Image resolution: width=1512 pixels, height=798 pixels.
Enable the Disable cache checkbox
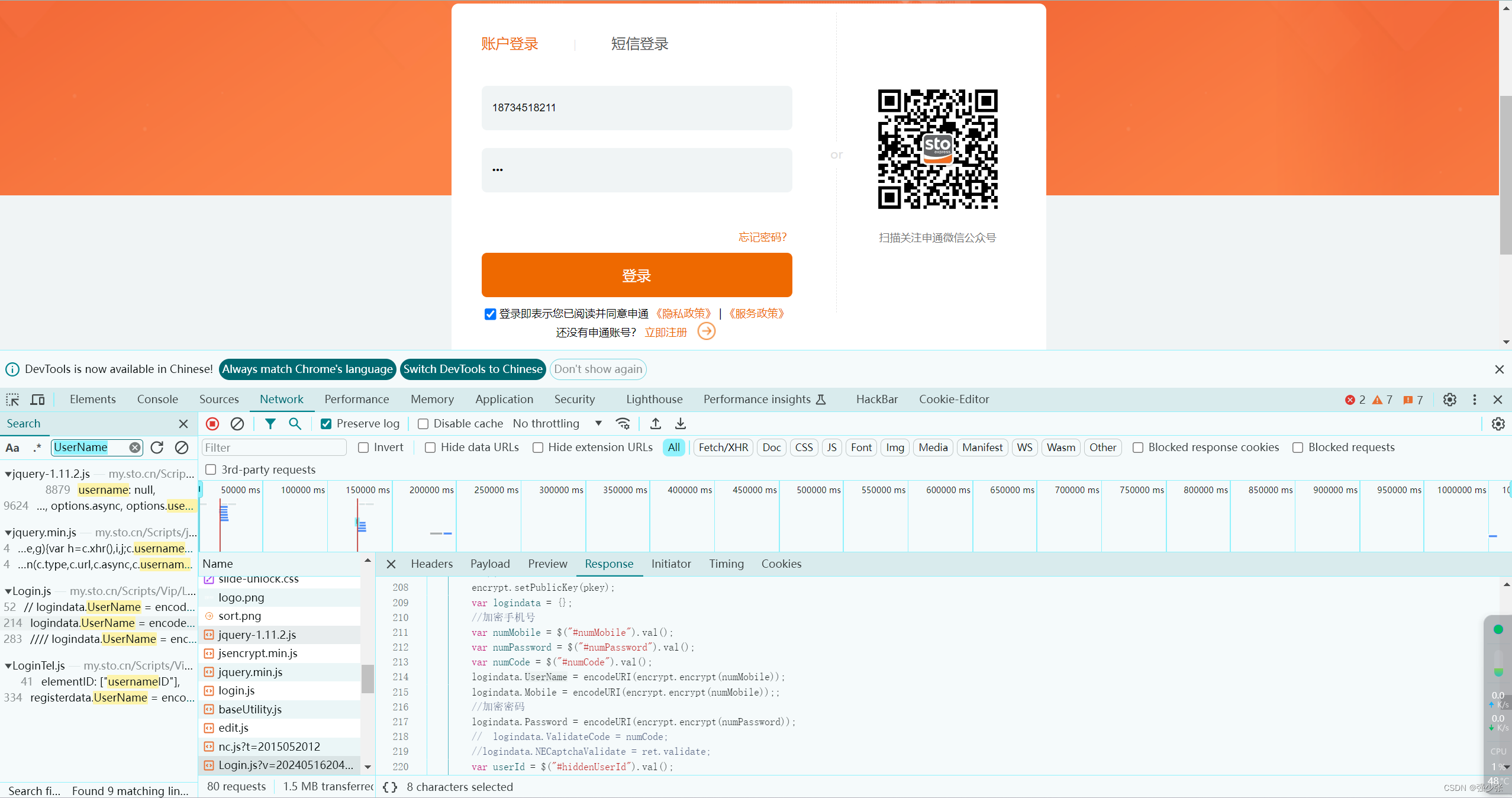423,424
